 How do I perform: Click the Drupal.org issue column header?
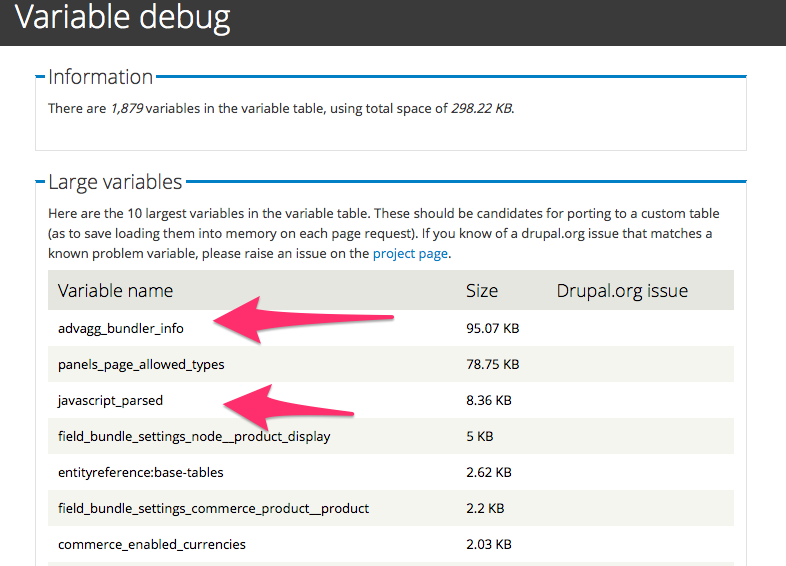click(x=622, y=291)
